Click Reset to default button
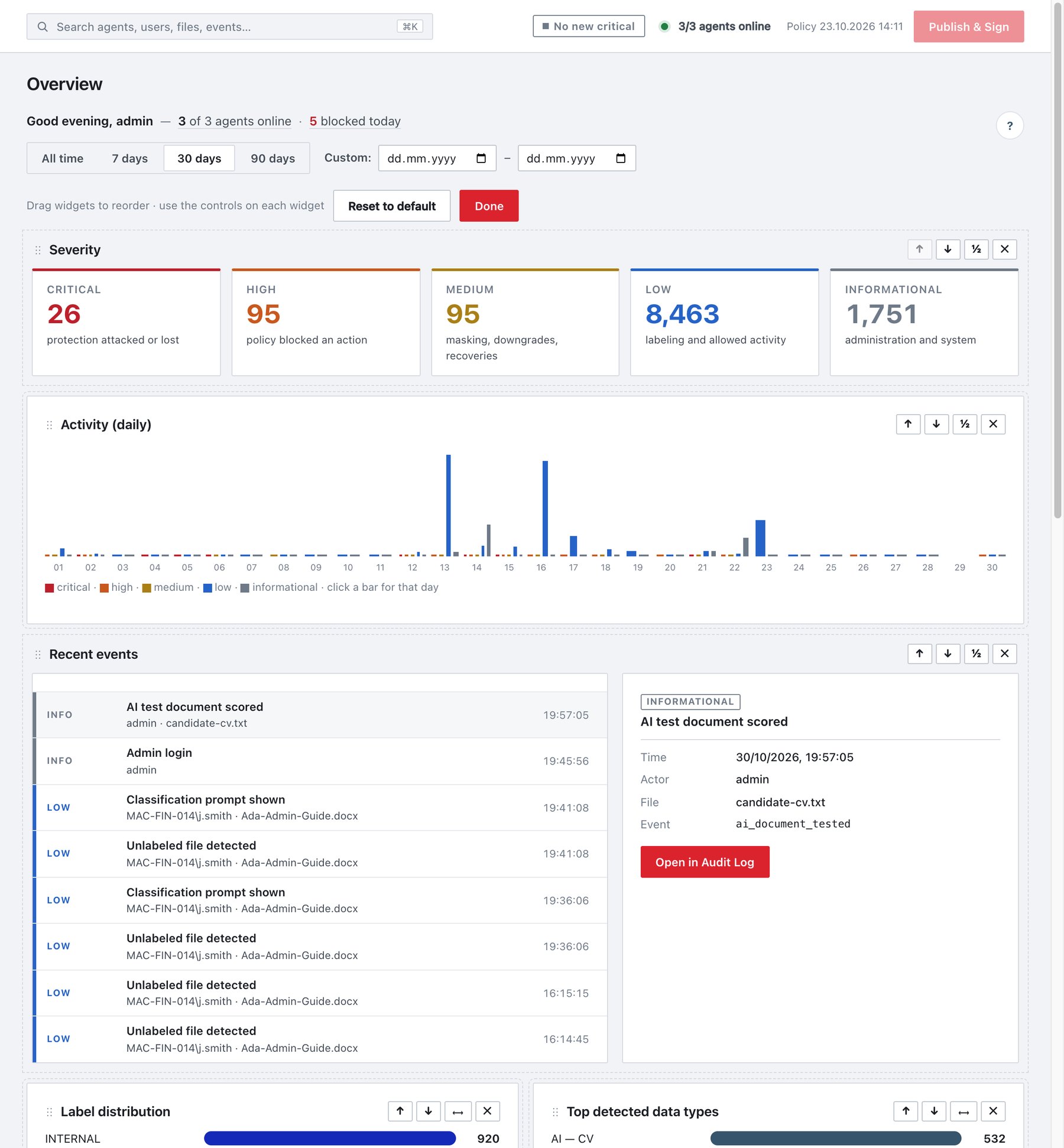 (392, 206)
